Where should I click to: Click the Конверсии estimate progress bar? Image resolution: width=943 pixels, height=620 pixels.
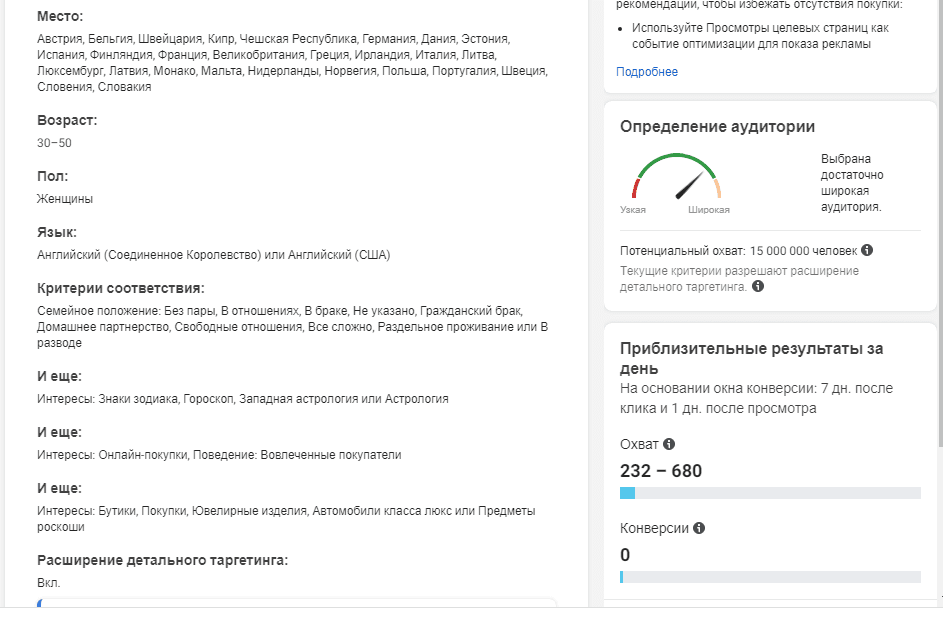(x=770, y=577)
